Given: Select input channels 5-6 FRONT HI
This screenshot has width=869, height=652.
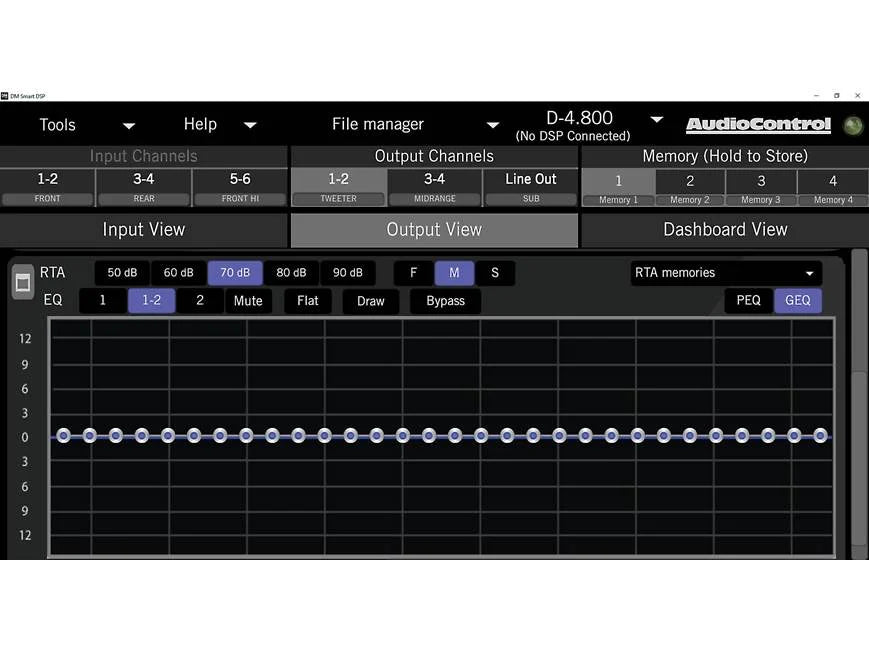Looking at the screenshot, I should pyautogui.click(x=240, y=187).
